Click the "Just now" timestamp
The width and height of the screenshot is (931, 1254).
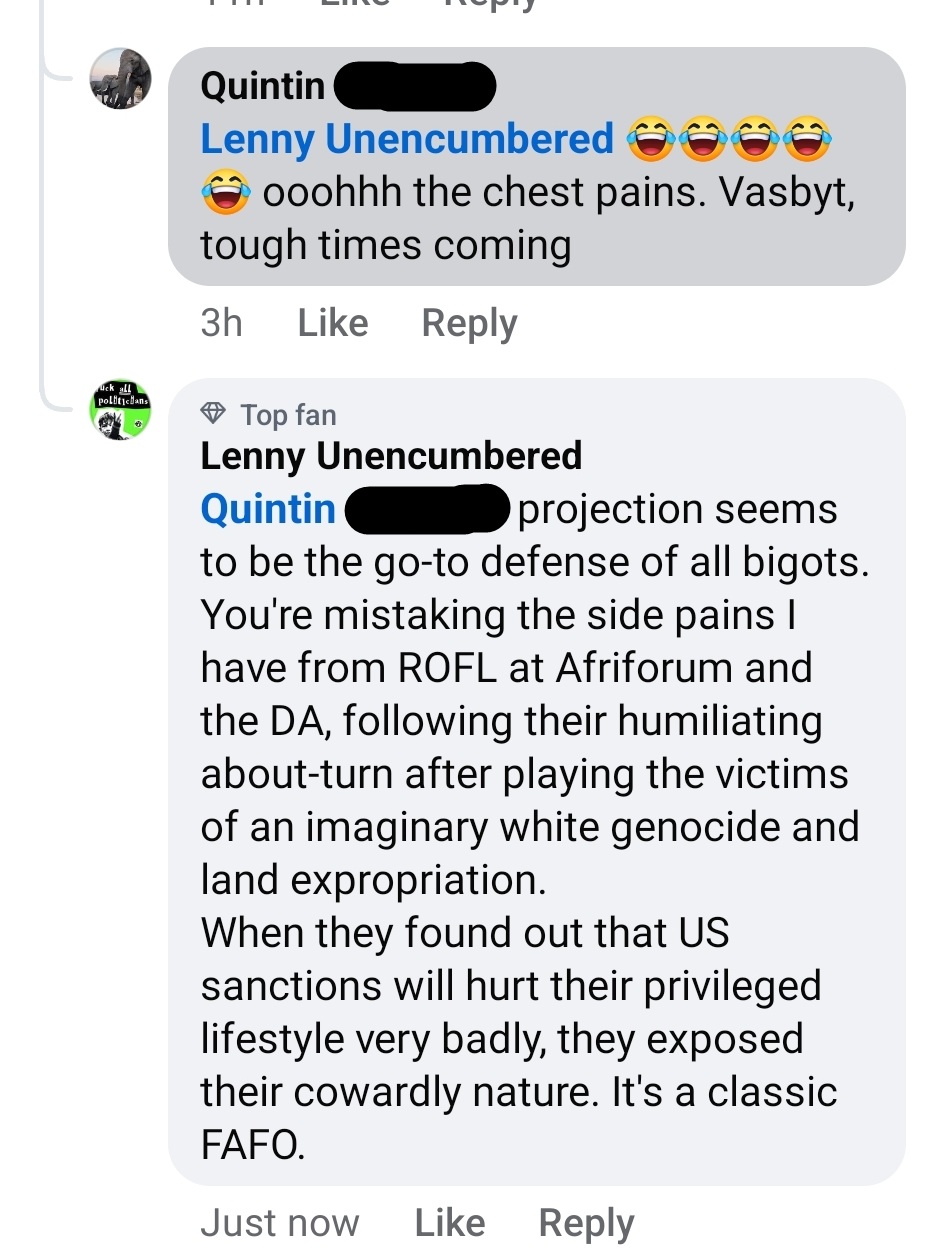[x=279, y=1223]
